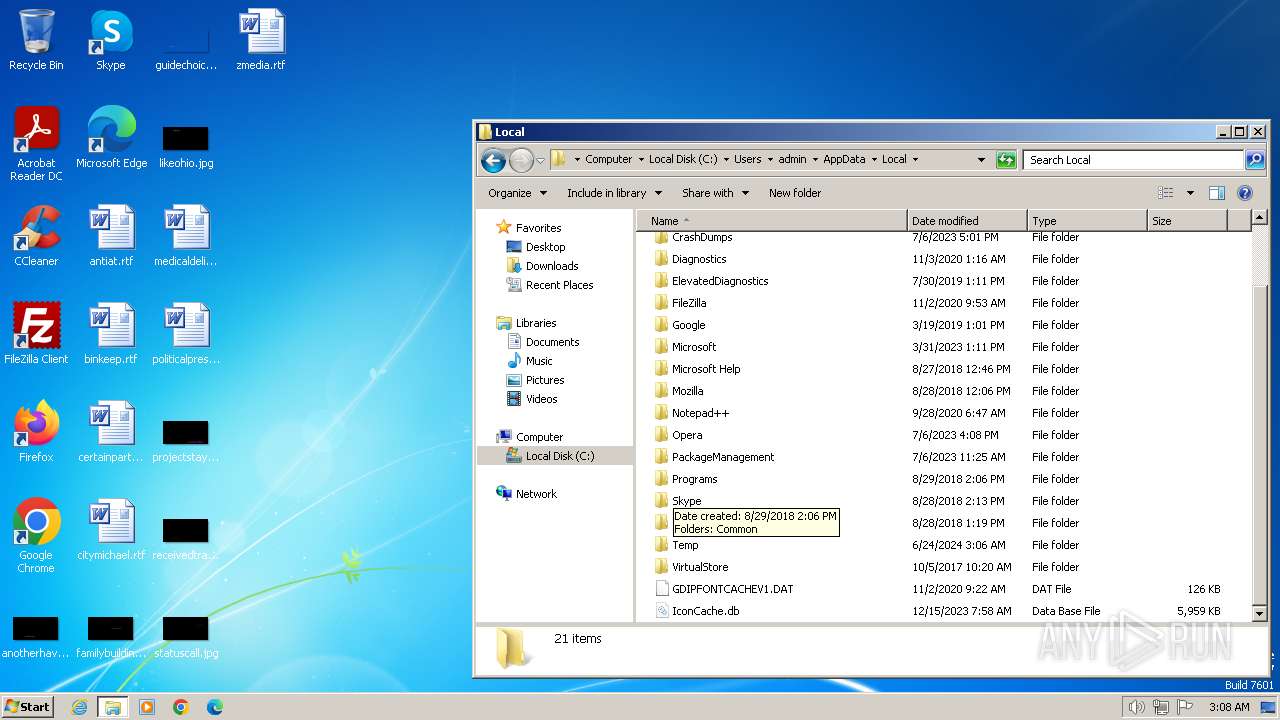Click the Explorer Back arrow button

[493, 160]
